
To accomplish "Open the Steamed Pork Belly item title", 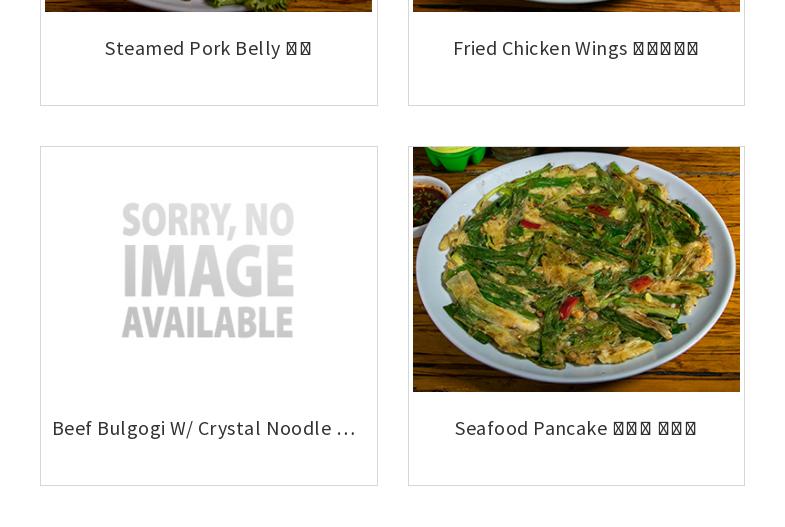I will pos(208,49).
